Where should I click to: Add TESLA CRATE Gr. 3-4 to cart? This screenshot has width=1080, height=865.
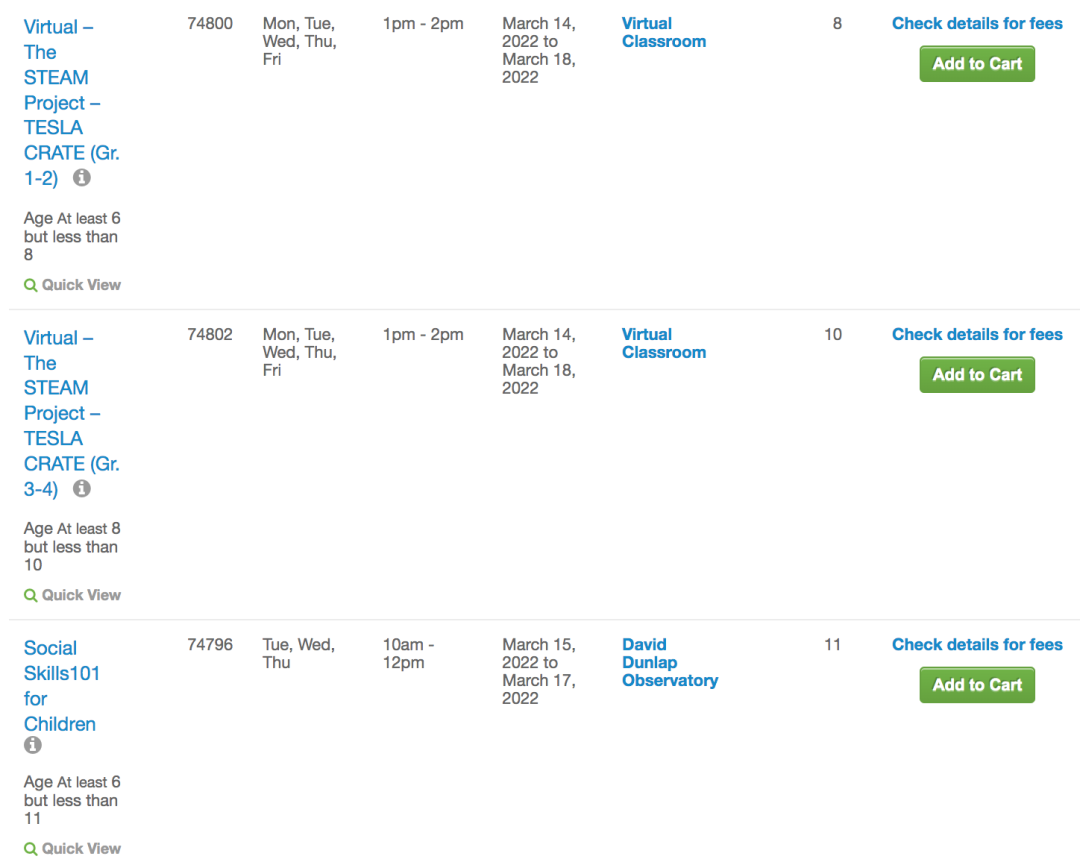pyautogui.click(x=977, y=375)
